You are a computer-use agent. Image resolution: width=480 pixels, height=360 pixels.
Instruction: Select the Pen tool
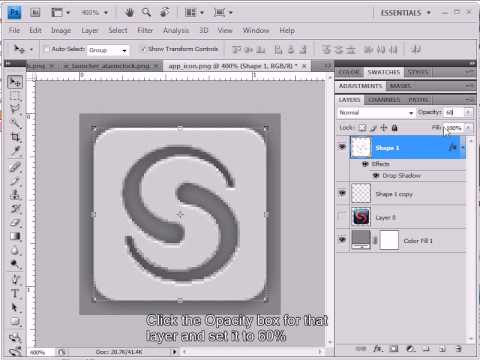[x=15, y=279]
